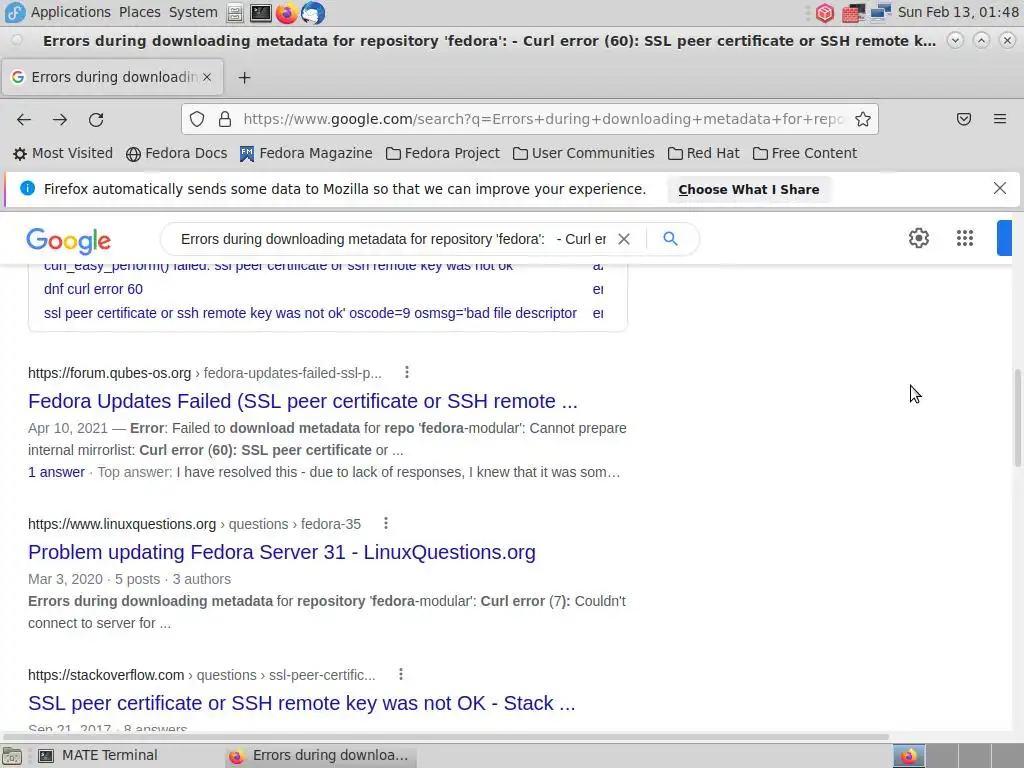Viewport: 1024px width, 768px height.
Task: Open options for linuxquestions result
Action: [x=386, y=523]
